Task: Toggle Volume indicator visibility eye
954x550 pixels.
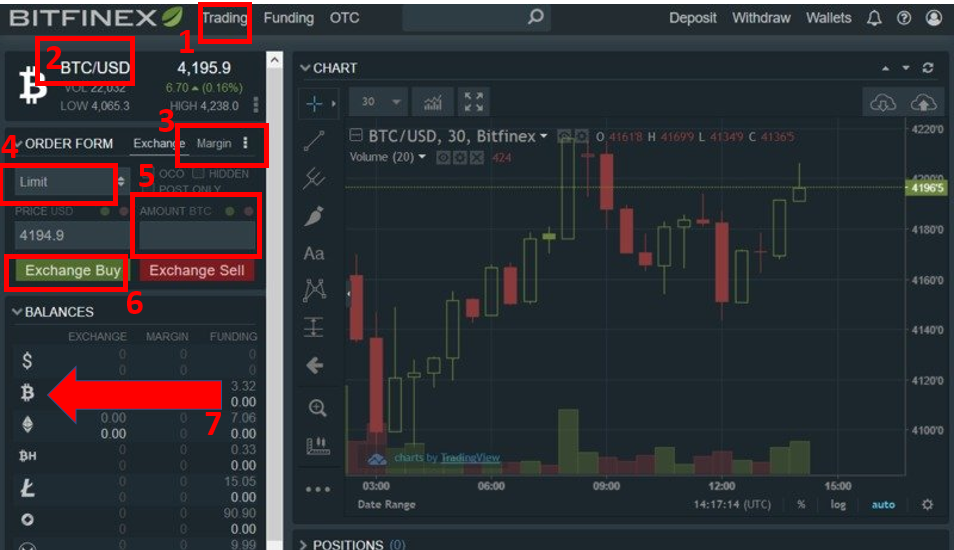Action: (x=444, y=158)
